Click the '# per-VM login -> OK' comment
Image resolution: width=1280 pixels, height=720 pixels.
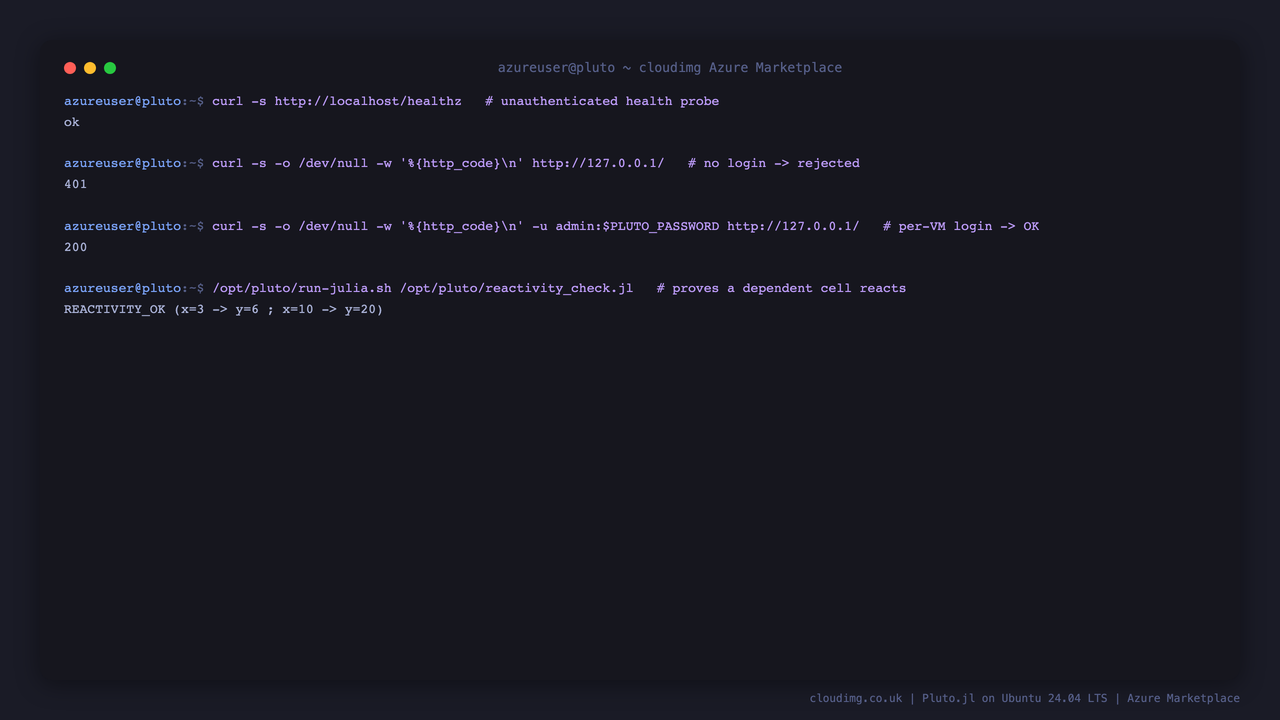point(961,226)
